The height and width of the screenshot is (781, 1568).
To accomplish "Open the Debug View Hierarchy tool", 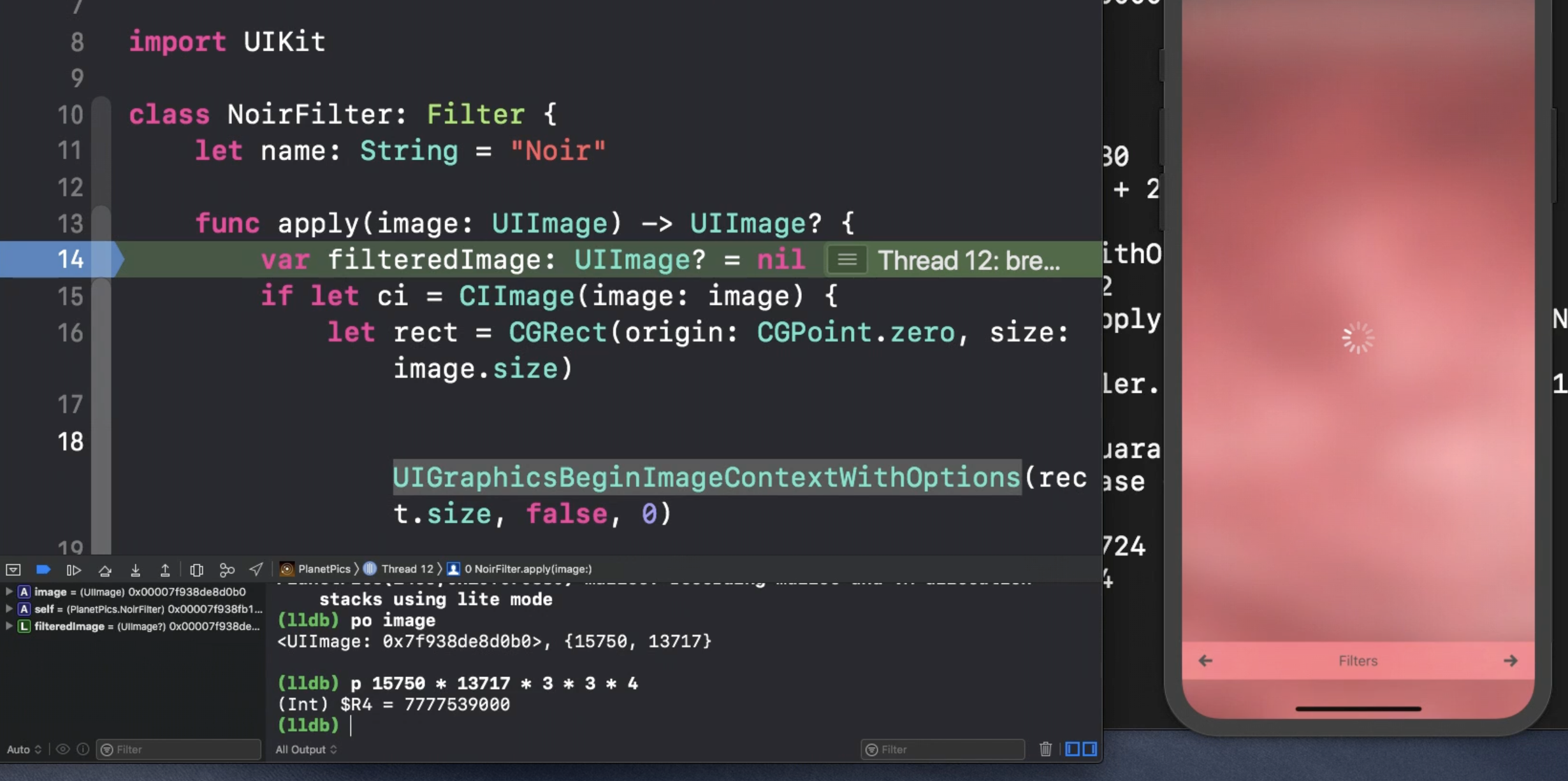I will [x=196, y=570].
